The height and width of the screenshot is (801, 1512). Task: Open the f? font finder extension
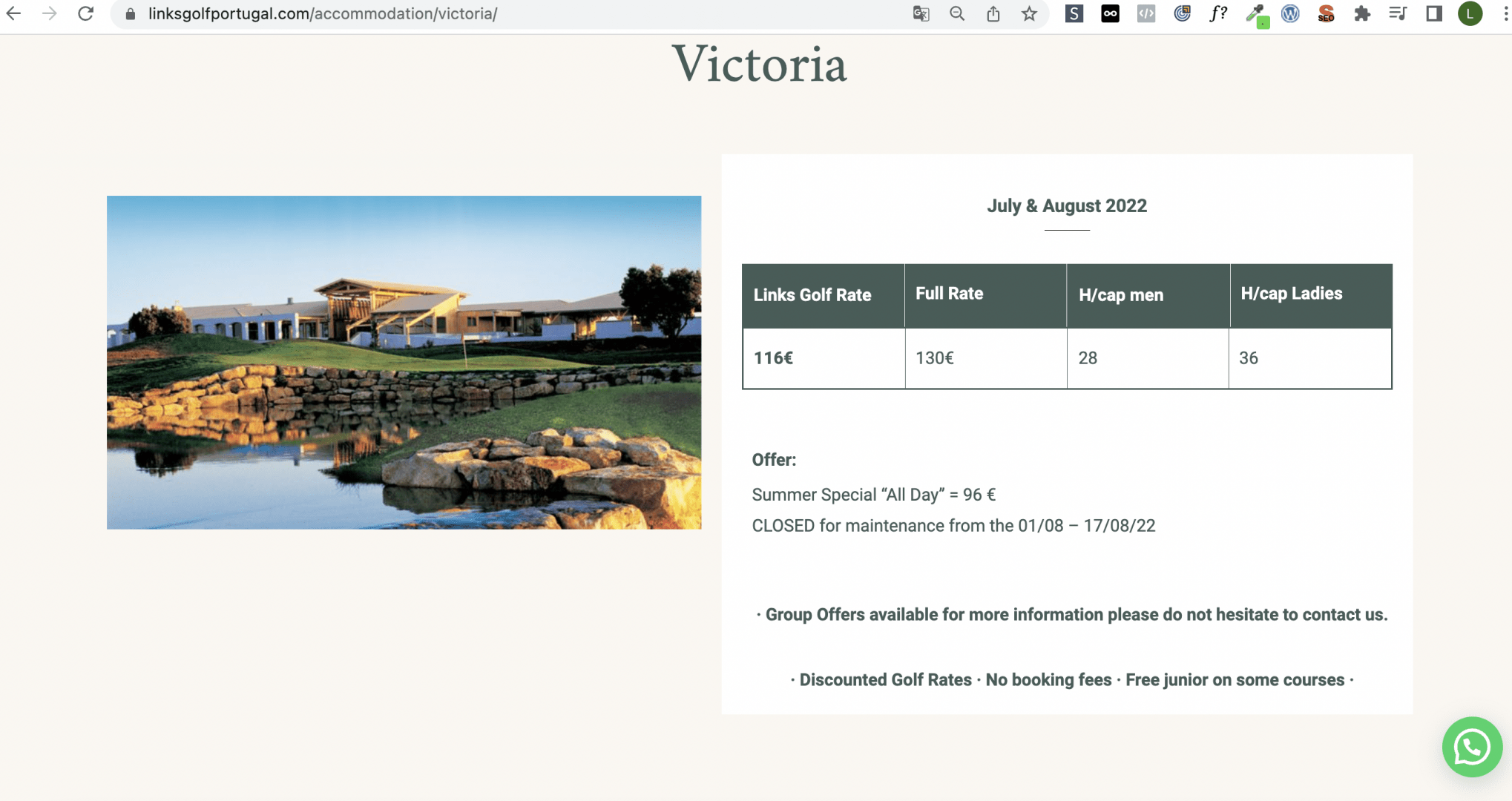pos(1218,13)
